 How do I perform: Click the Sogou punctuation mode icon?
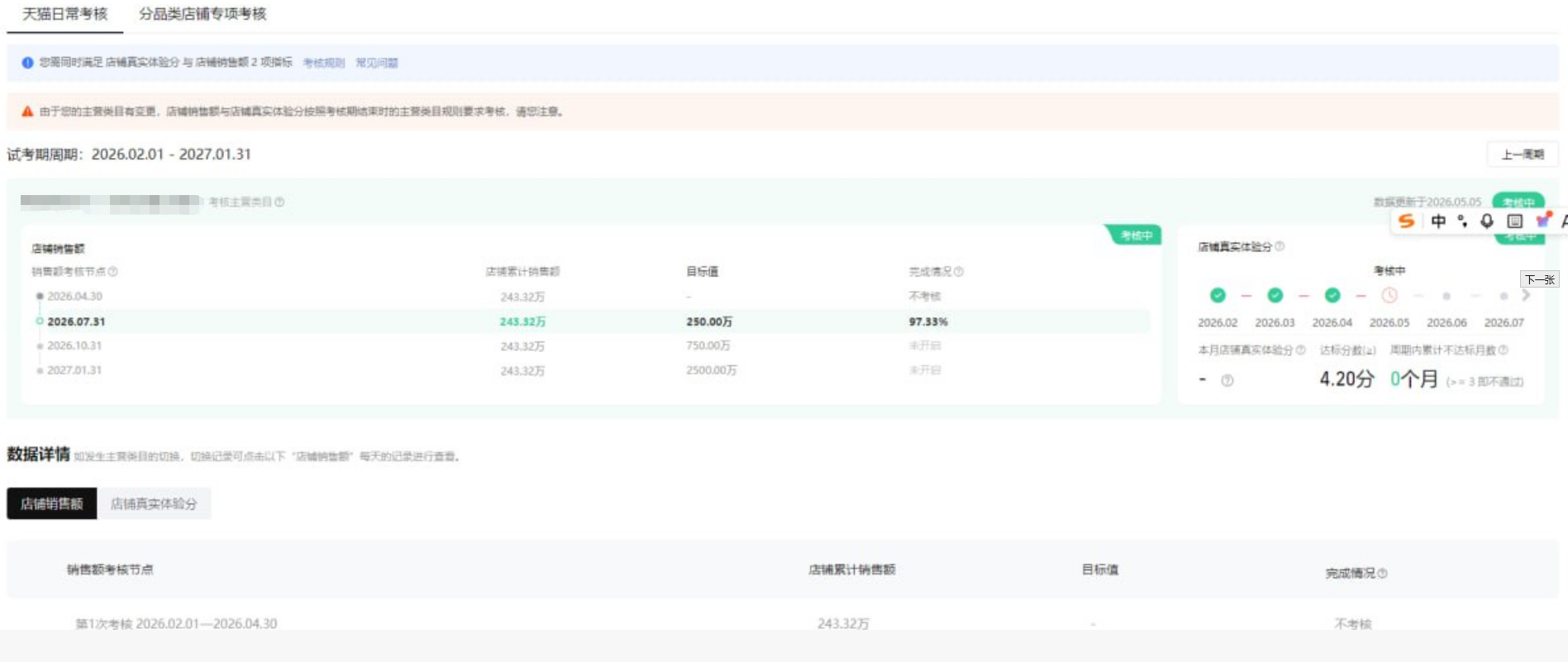pyautogui.click(x=1462, y=221)
